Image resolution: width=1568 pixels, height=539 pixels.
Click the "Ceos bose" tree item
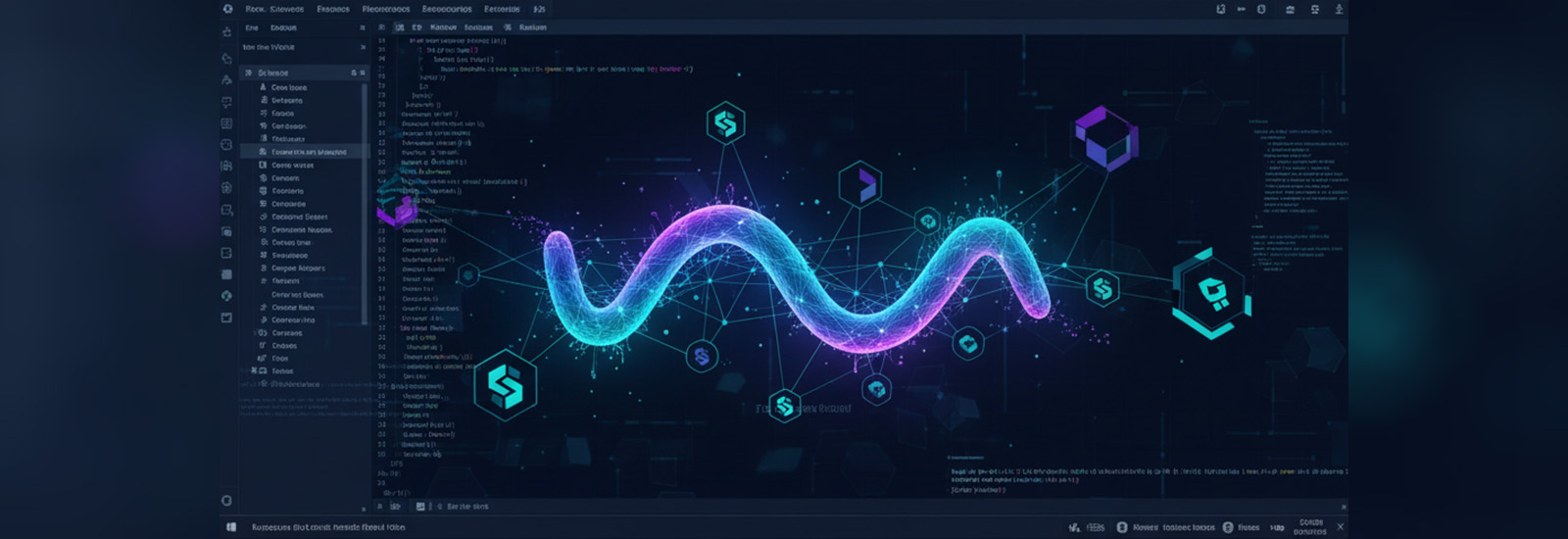(x=289, y=87)
